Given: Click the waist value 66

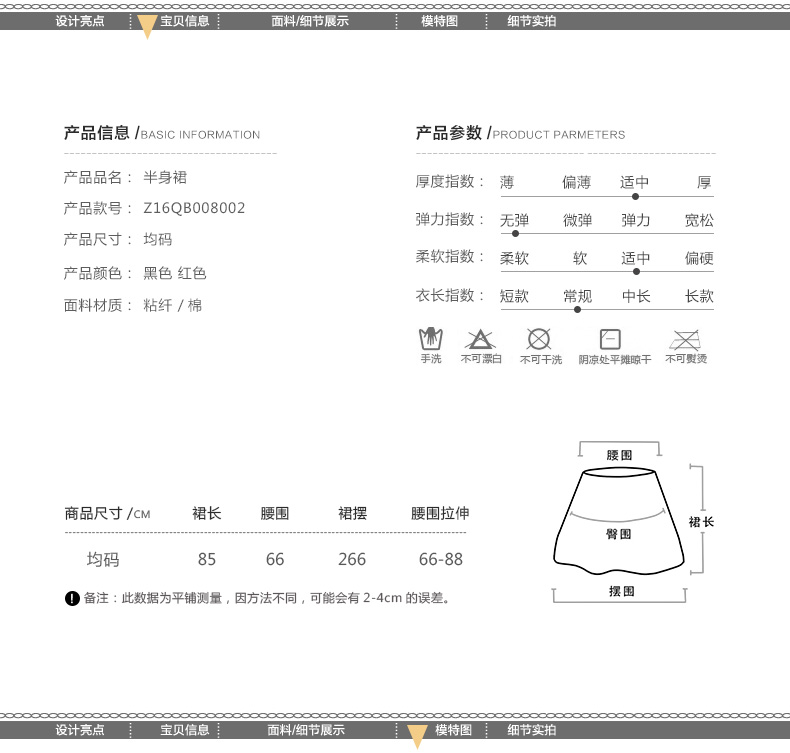Looking at the screenshot, I should tap(275, 559).
